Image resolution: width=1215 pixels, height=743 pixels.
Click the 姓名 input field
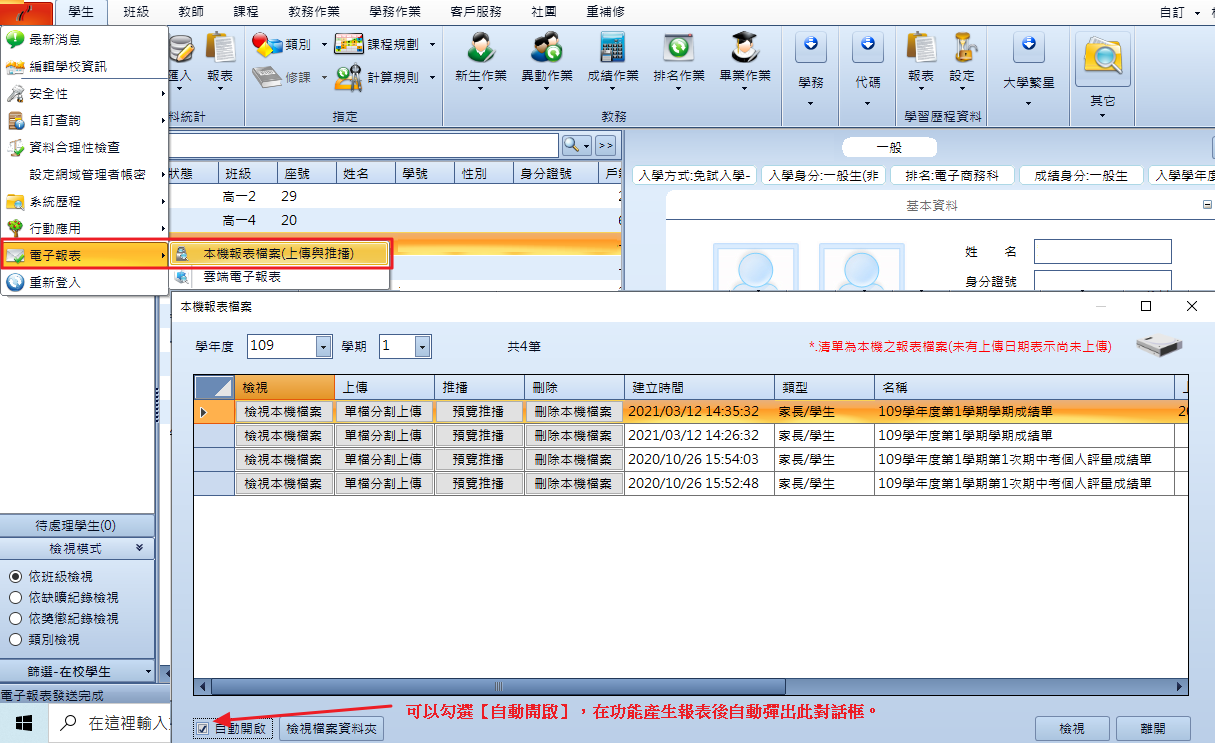[x=1102, y=251]
